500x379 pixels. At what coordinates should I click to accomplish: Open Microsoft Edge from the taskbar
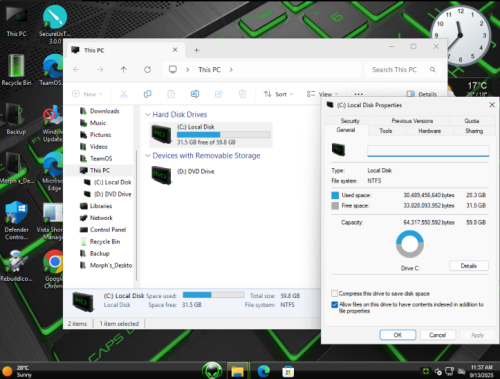263,371
